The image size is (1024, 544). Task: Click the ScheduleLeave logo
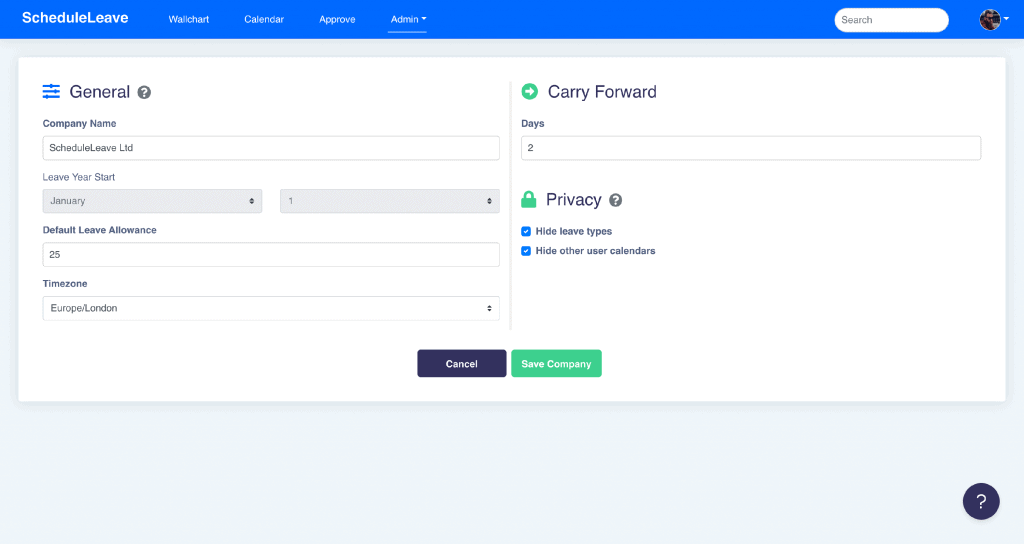click(x=75, y=18)
